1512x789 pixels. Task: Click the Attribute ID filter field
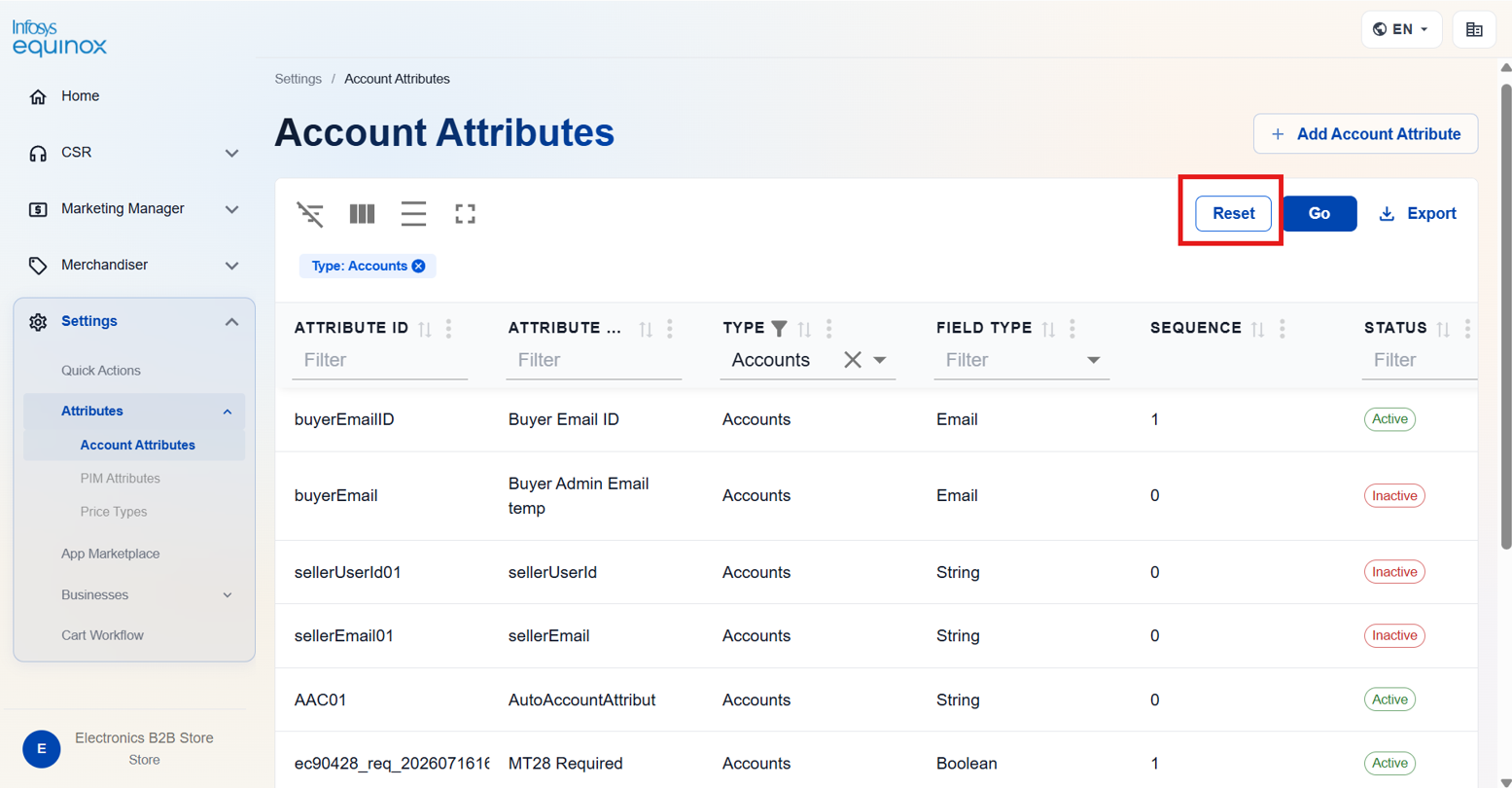379,360
